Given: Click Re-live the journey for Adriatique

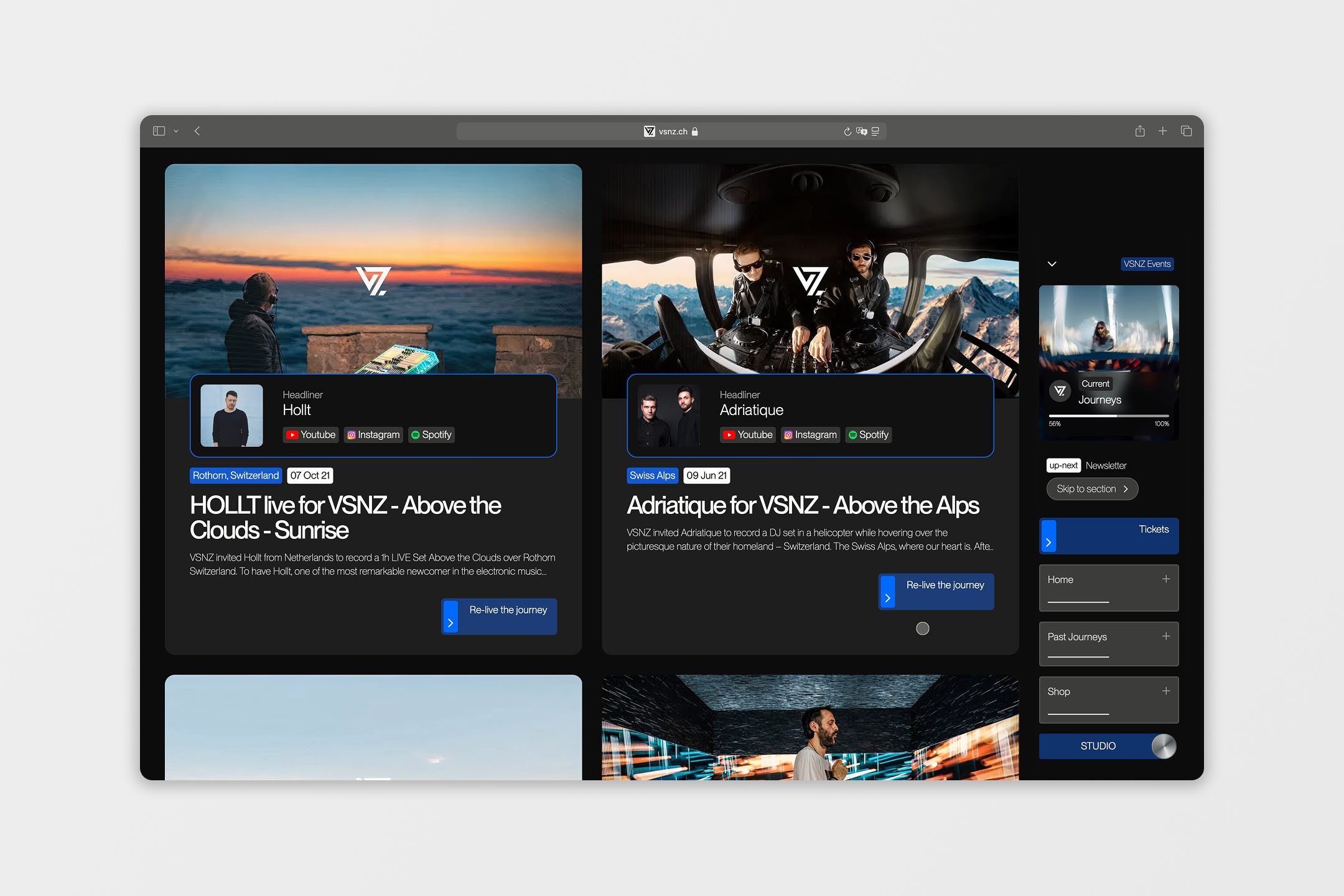Looking at the screenshot, I should point(935,591).
